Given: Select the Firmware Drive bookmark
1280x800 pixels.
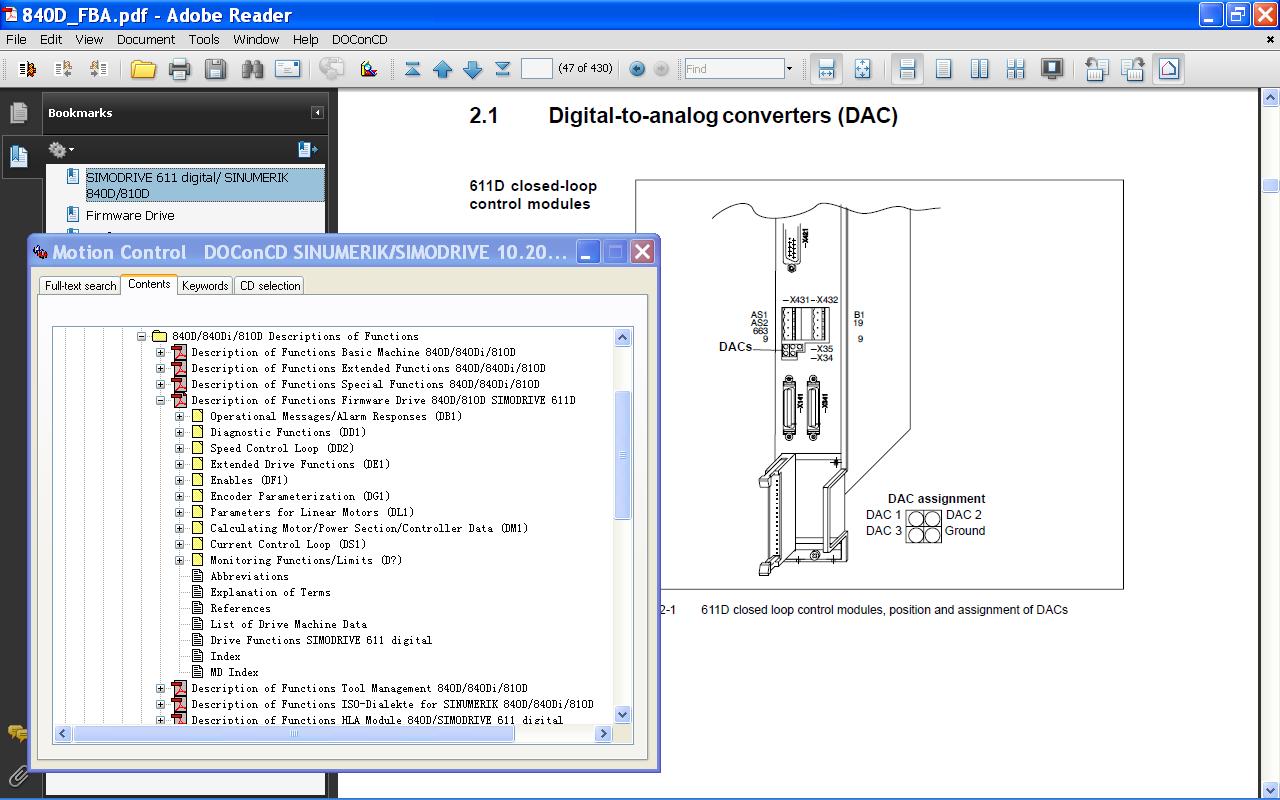Looking at the screenshot, I should (x=130, y=215).
